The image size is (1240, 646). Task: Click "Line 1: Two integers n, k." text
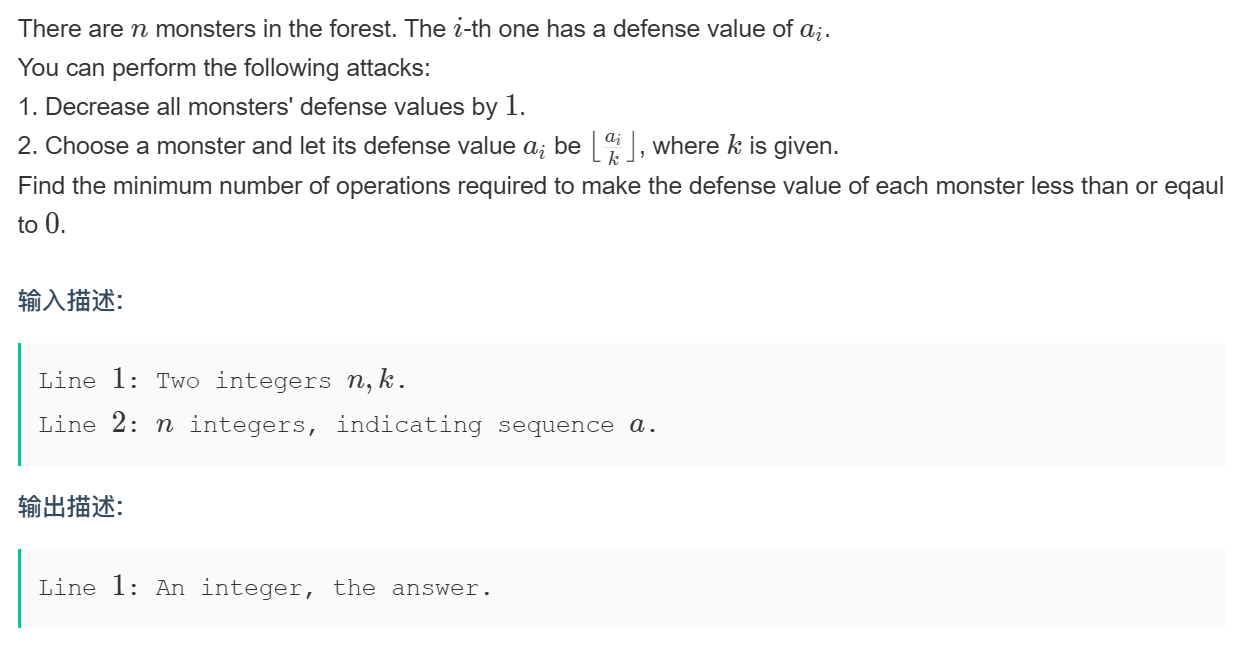222,381
